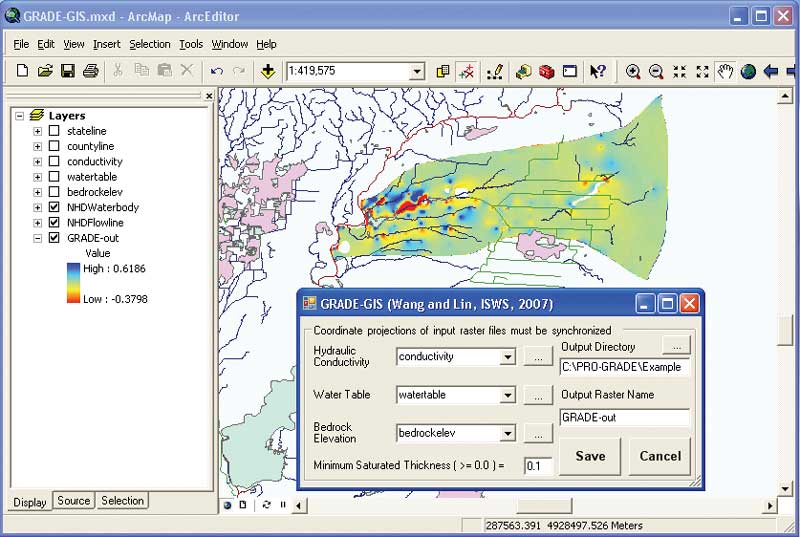Expand the conductivity layer node
Screen dimensions: 800x537
coord(37,162)
